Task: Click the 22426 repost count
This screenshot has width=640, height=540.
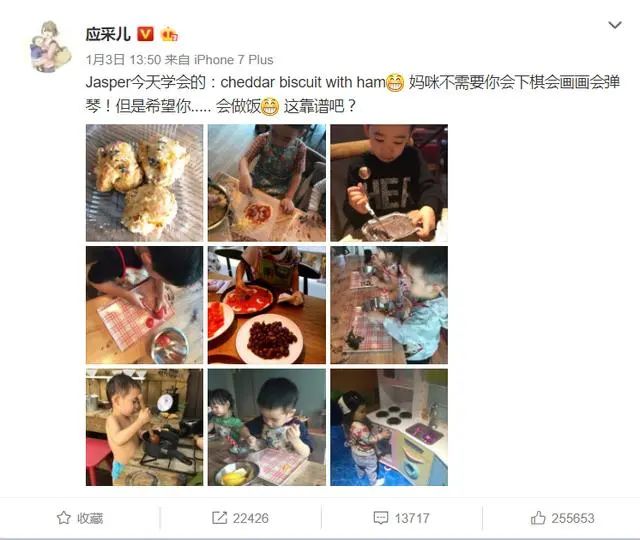Action: click(x=251, y=518)
